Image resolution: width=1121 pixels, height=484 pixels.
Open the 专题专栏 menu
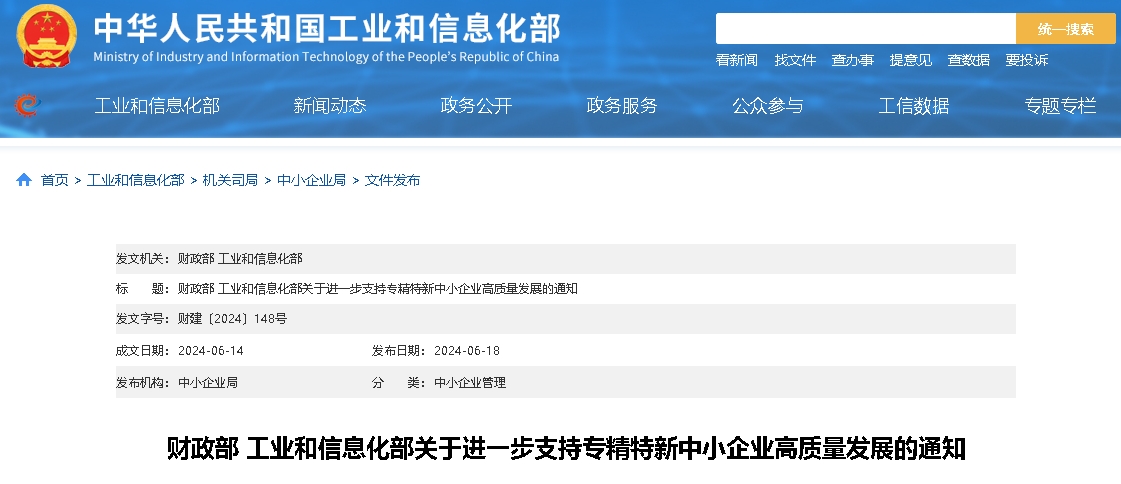[x=1060, y=106]
